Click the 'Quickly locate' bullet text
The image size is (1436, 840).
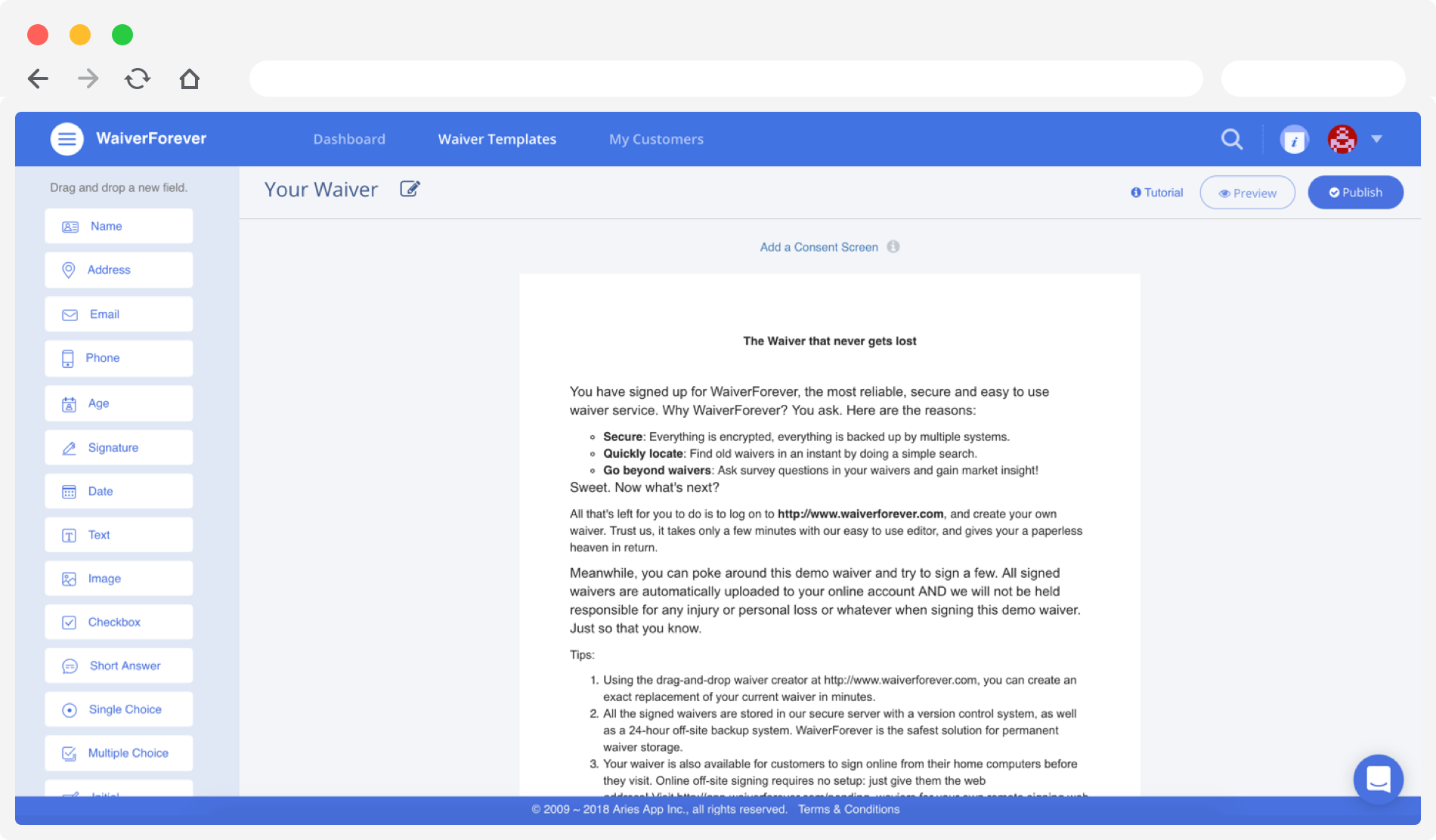(643, 453)
